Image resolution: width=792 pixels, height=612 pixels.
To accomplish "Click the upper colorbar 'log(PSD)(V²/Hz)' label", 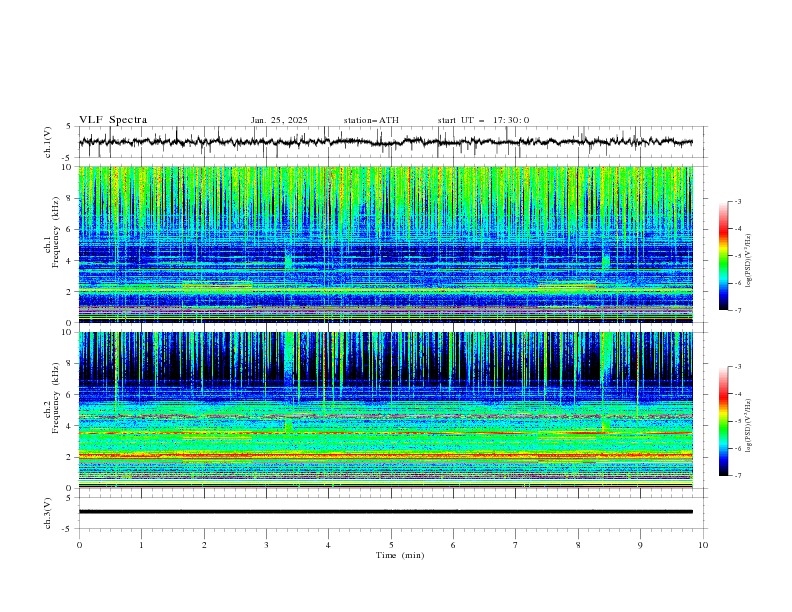I will [748, 261].
